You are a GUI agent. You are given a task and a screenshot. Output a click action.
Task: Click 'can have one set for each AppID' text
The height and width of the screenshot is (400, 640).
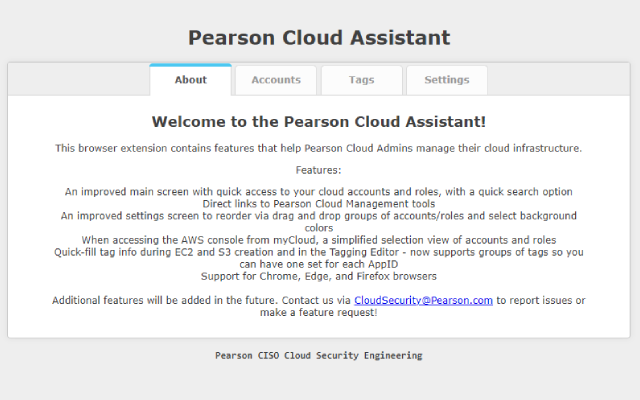pyautogui.click(x=319, y=264)
